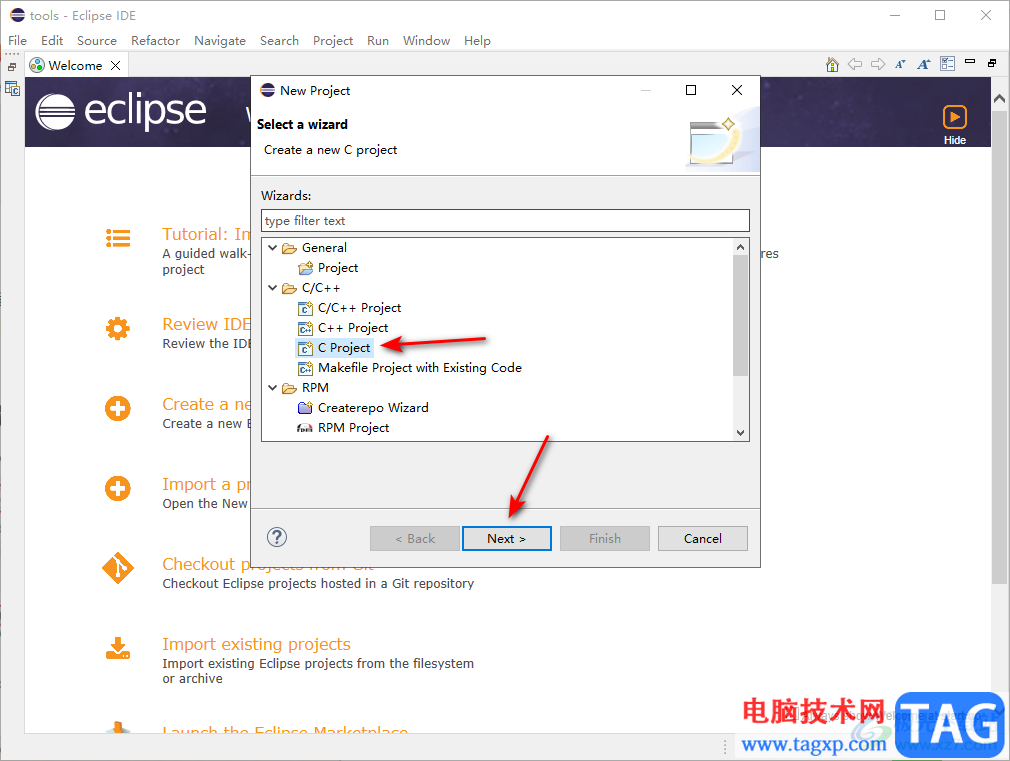1010x761 pixels.
Task: Click the customize page icon in Welcome toolbar
Action: [947, 63]
